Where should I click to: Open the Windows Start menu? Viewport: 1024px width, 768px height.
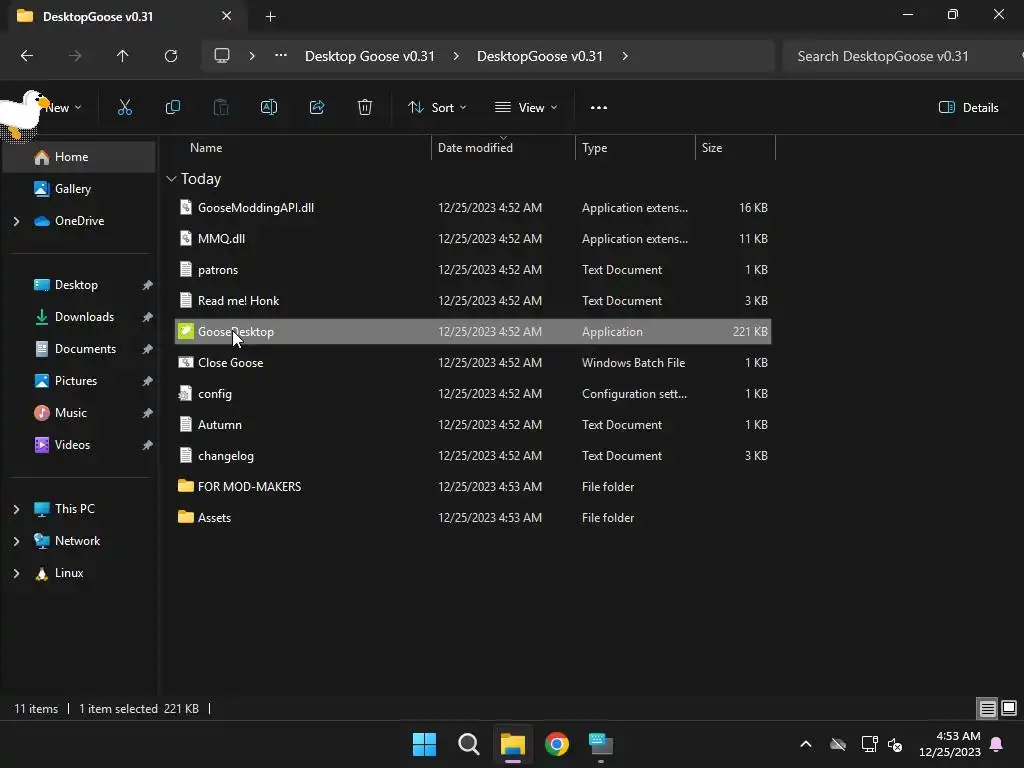[x=424, y=744]
